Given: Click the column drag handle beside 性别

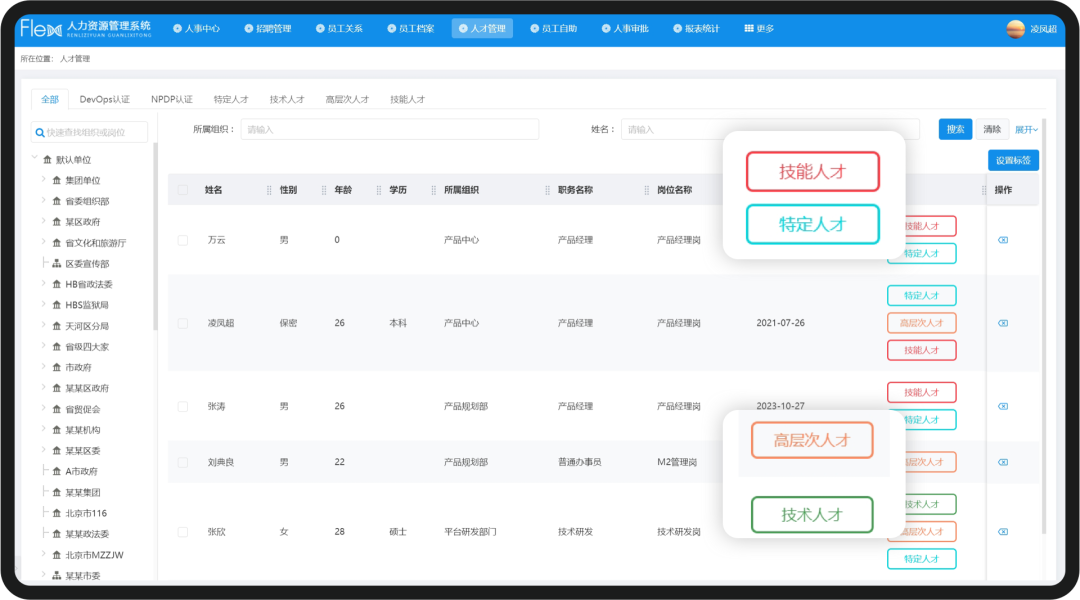Looking at the screenshot, I should 269,190.
